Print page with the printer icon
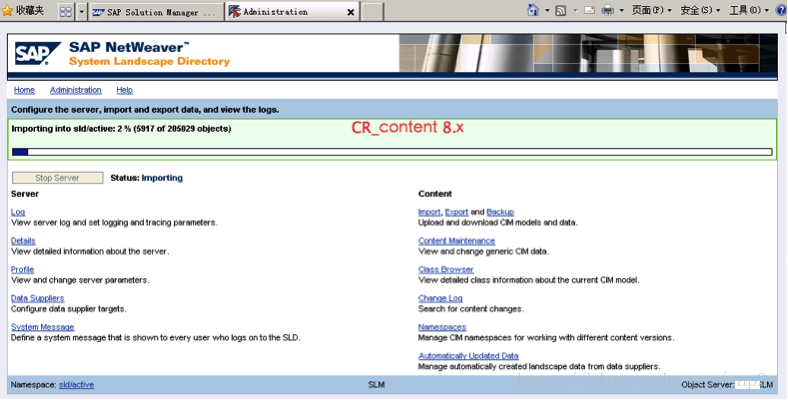Viewport: 788px width, 400px height. click(x=608, y=11)
